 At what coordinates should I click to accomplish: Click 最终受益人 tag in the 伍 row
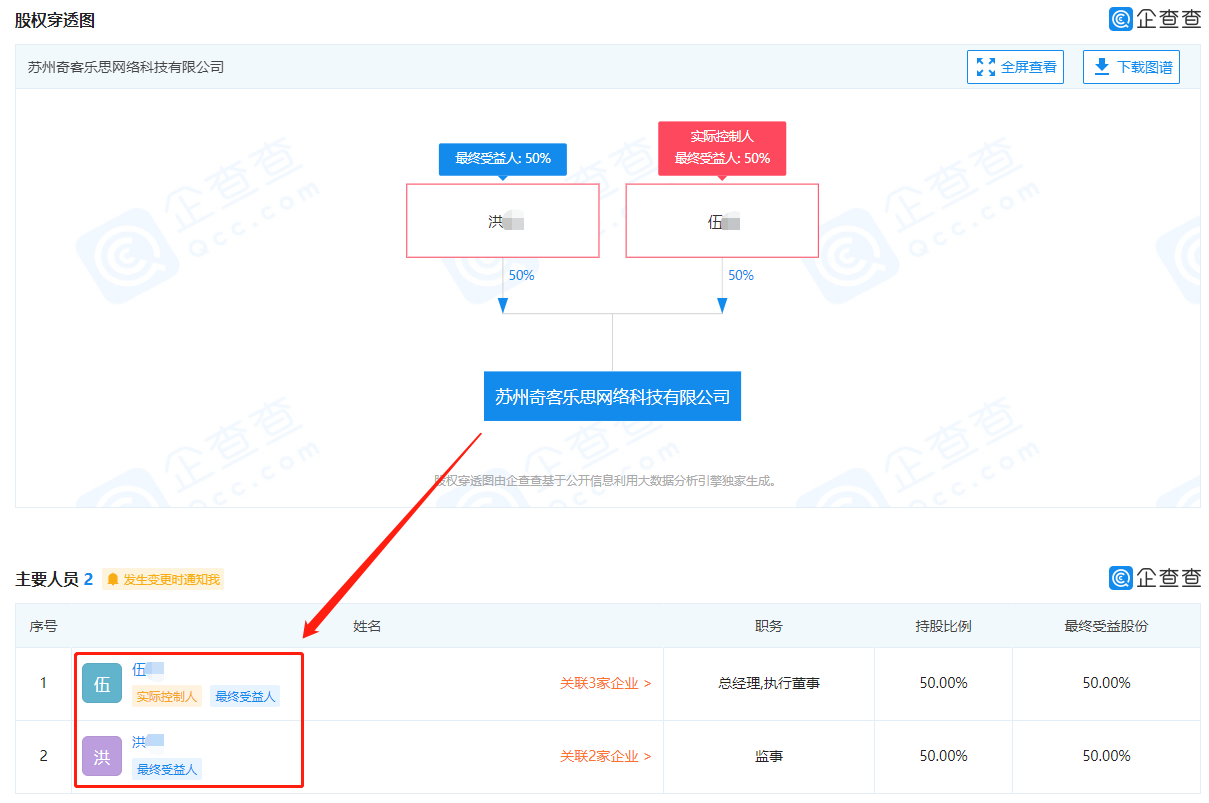(x=245, y=696)
